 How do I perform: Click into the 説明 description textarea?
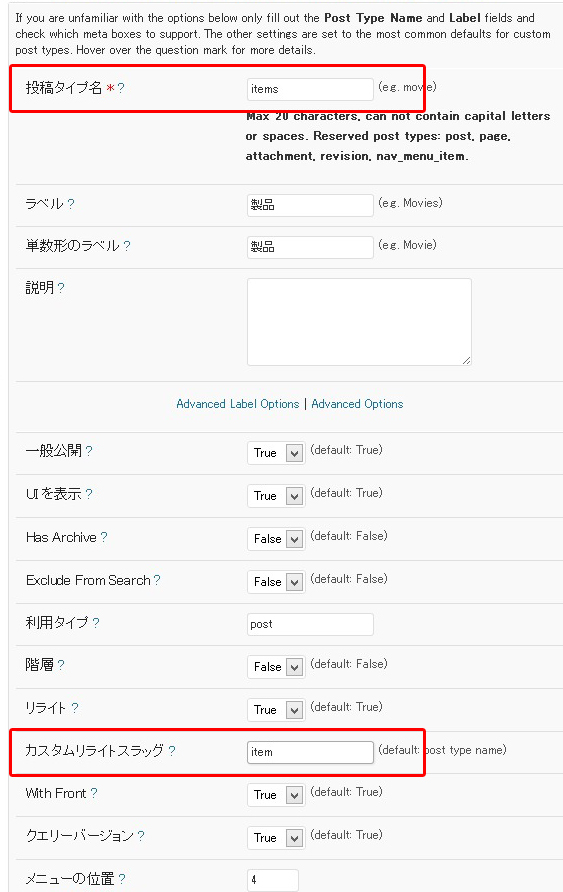point(359,322)
